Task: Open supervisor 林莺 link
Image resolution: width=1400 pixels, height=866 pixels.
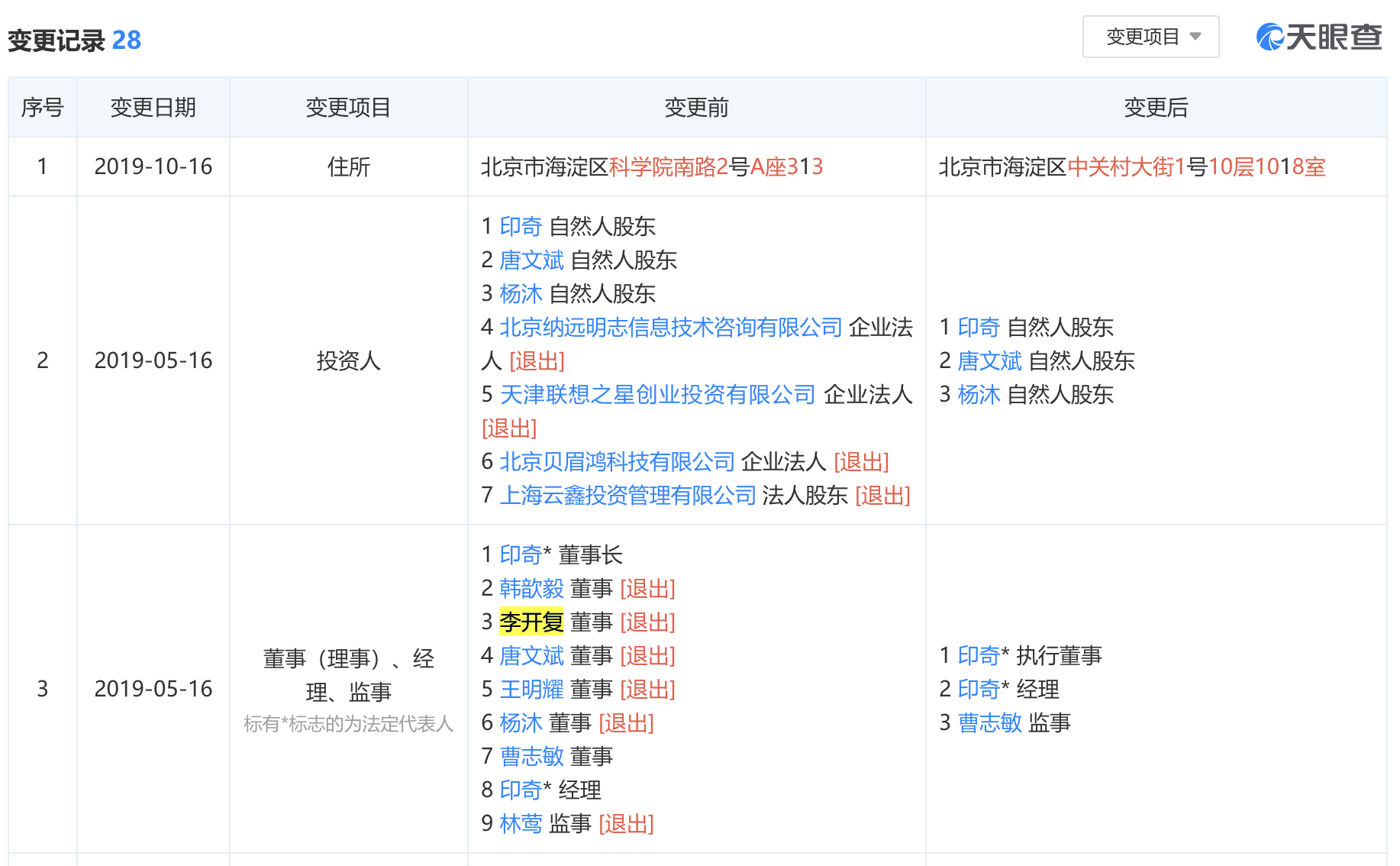Action: (521, 823)
